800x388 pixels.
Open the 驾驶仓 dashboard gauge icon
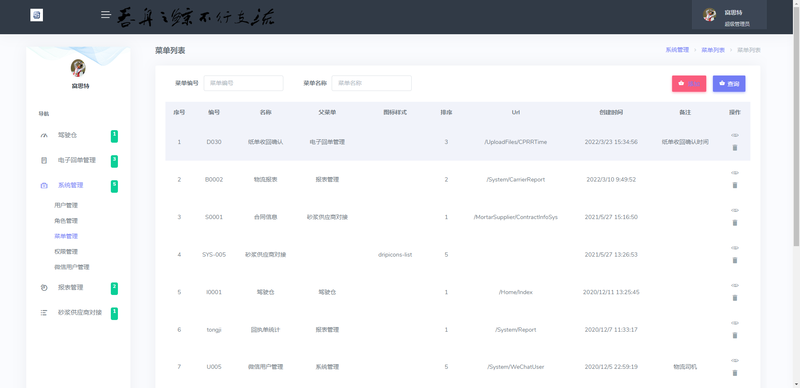tap(44, 136)
